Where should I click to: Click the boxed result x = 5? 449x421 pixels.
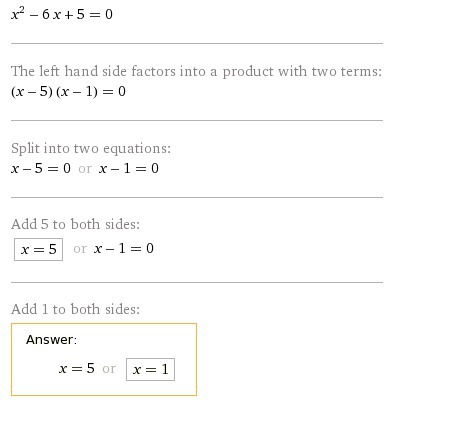point(38,249)
